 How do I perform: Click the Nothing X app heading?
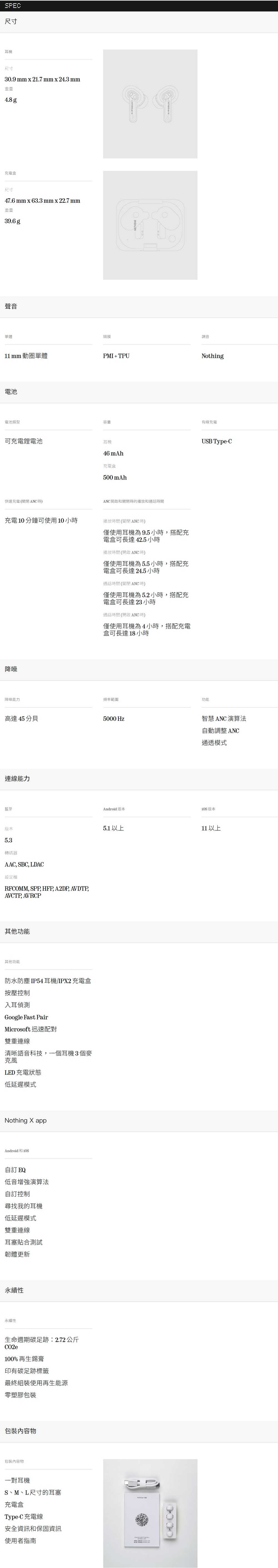point(26,1120)
